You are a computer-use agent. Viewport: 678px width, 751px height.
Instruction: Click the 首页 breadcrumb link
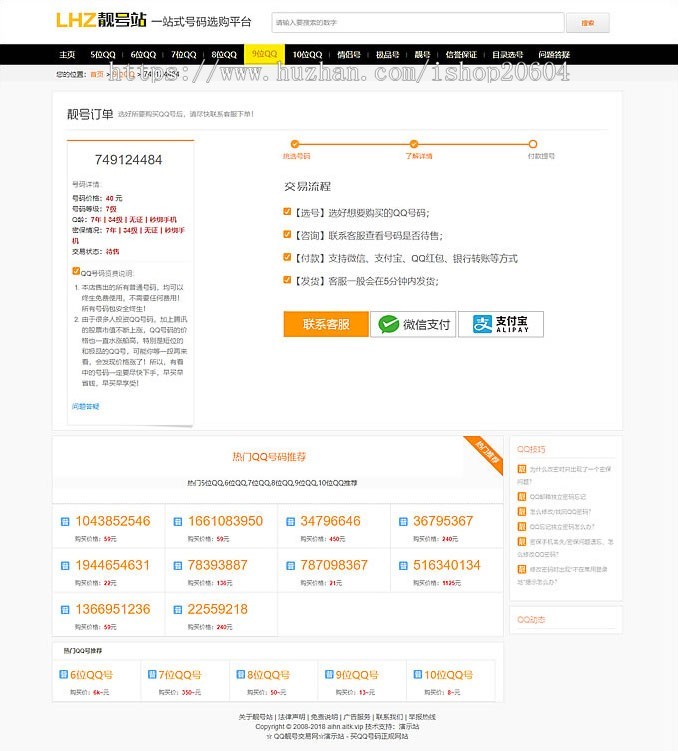point(97,74)
